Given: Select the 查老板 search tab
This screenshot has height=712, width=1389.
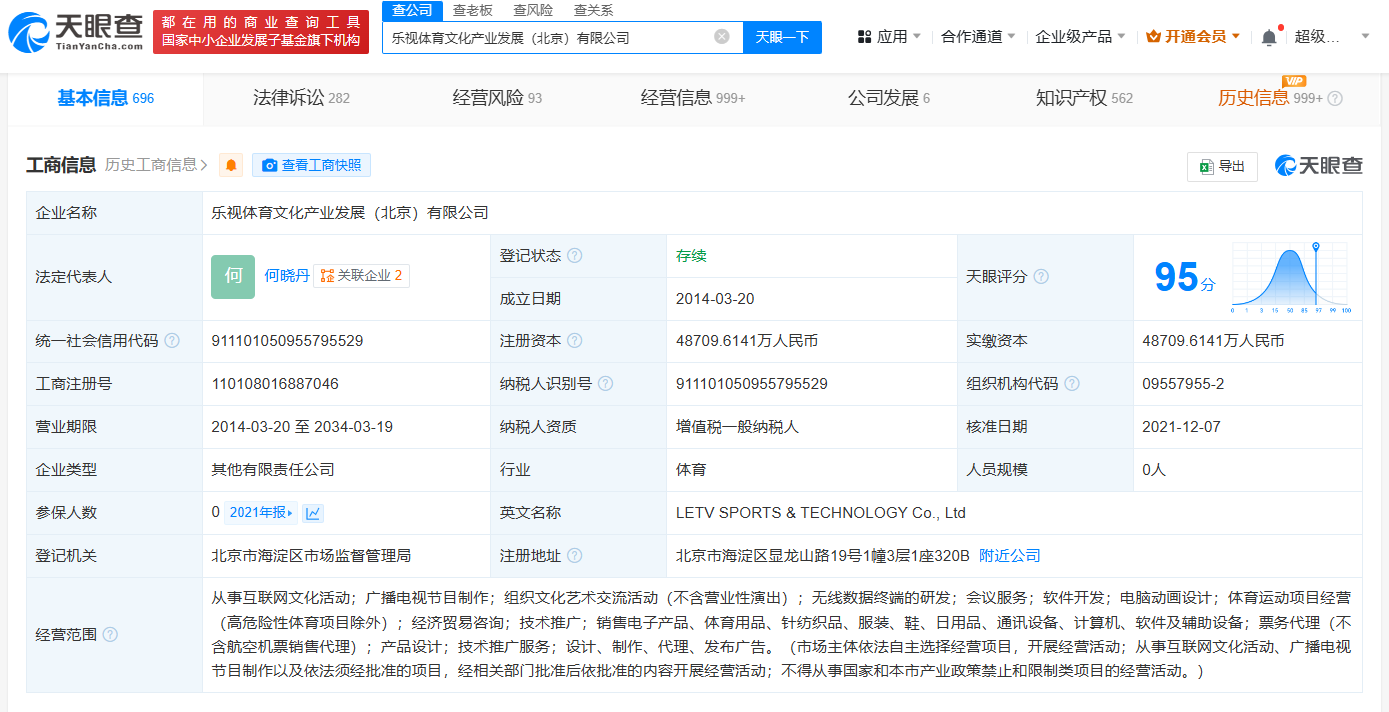Looking at the screenshot, I should [x=473, y=10].
